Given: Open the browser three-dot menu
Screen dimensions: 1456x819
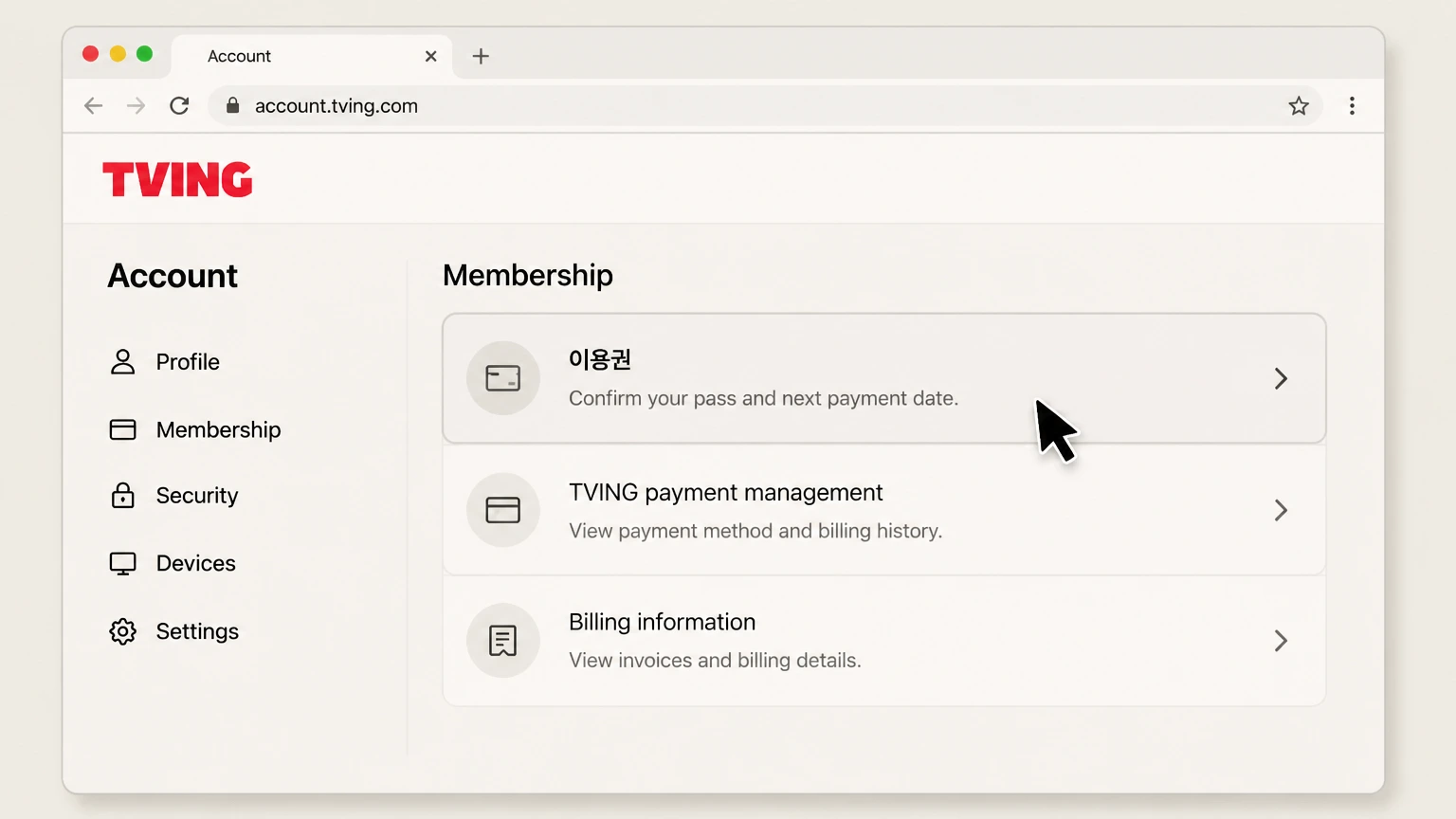Looking at the screenshot, I should (x=1352, y=106).
